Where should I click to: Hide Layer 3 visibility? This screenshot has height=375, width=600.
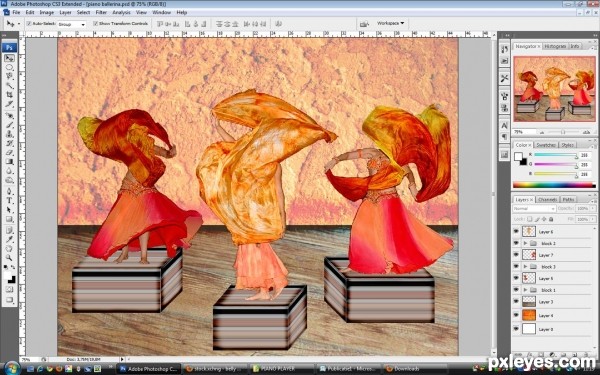tap(516, 302)
